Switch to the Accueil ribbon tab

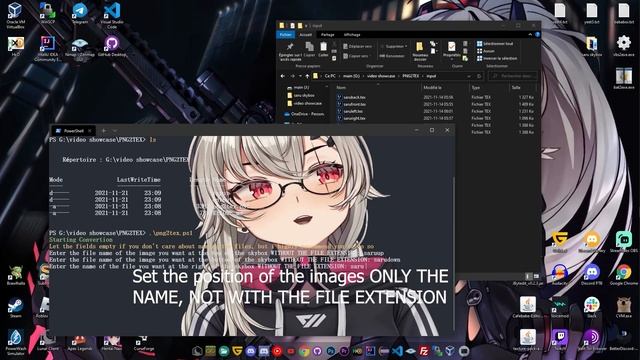tap(305, 35)
